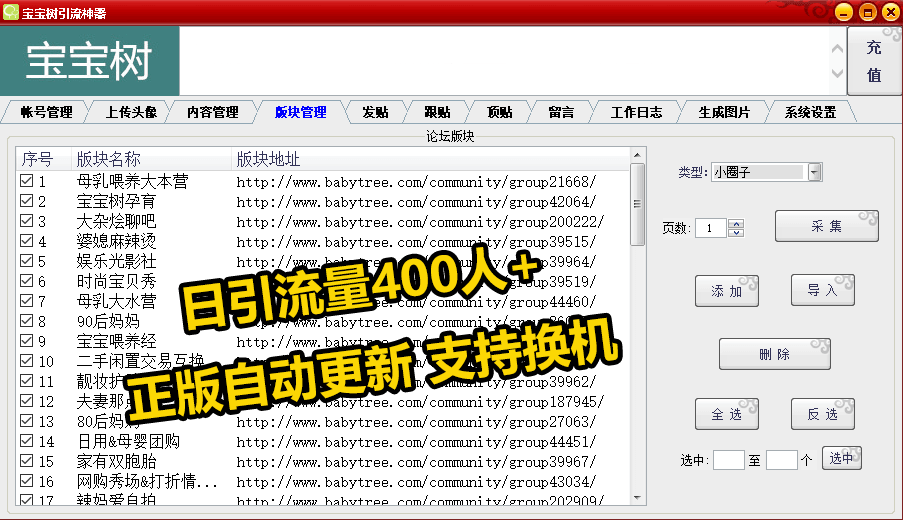Select the URL ending group21668/
The height and width of the screenshot is (520, 903).
pos(416,182)
